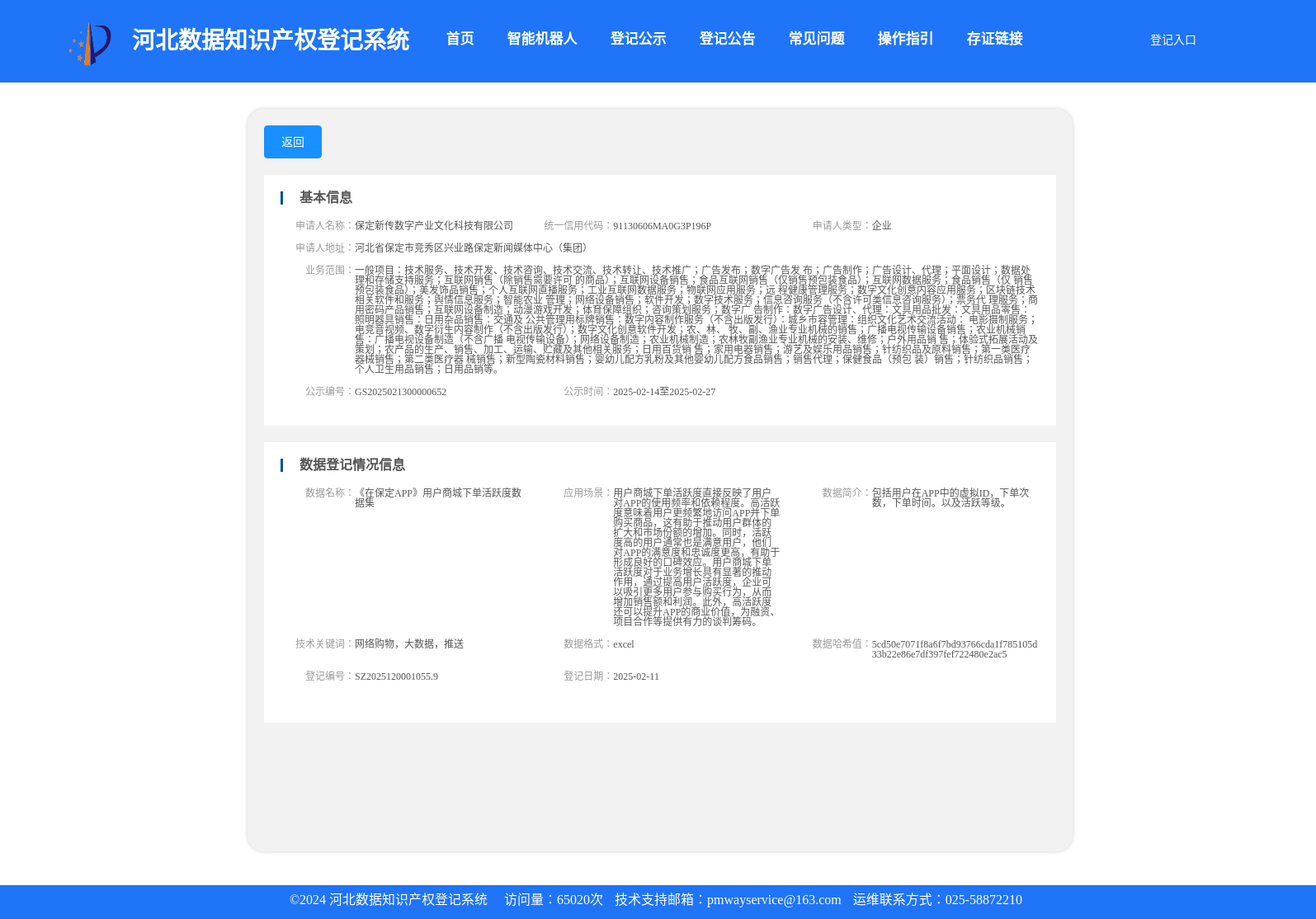Click the phone number 025-58872210
Screen dimensions: 1316x919
983,900
